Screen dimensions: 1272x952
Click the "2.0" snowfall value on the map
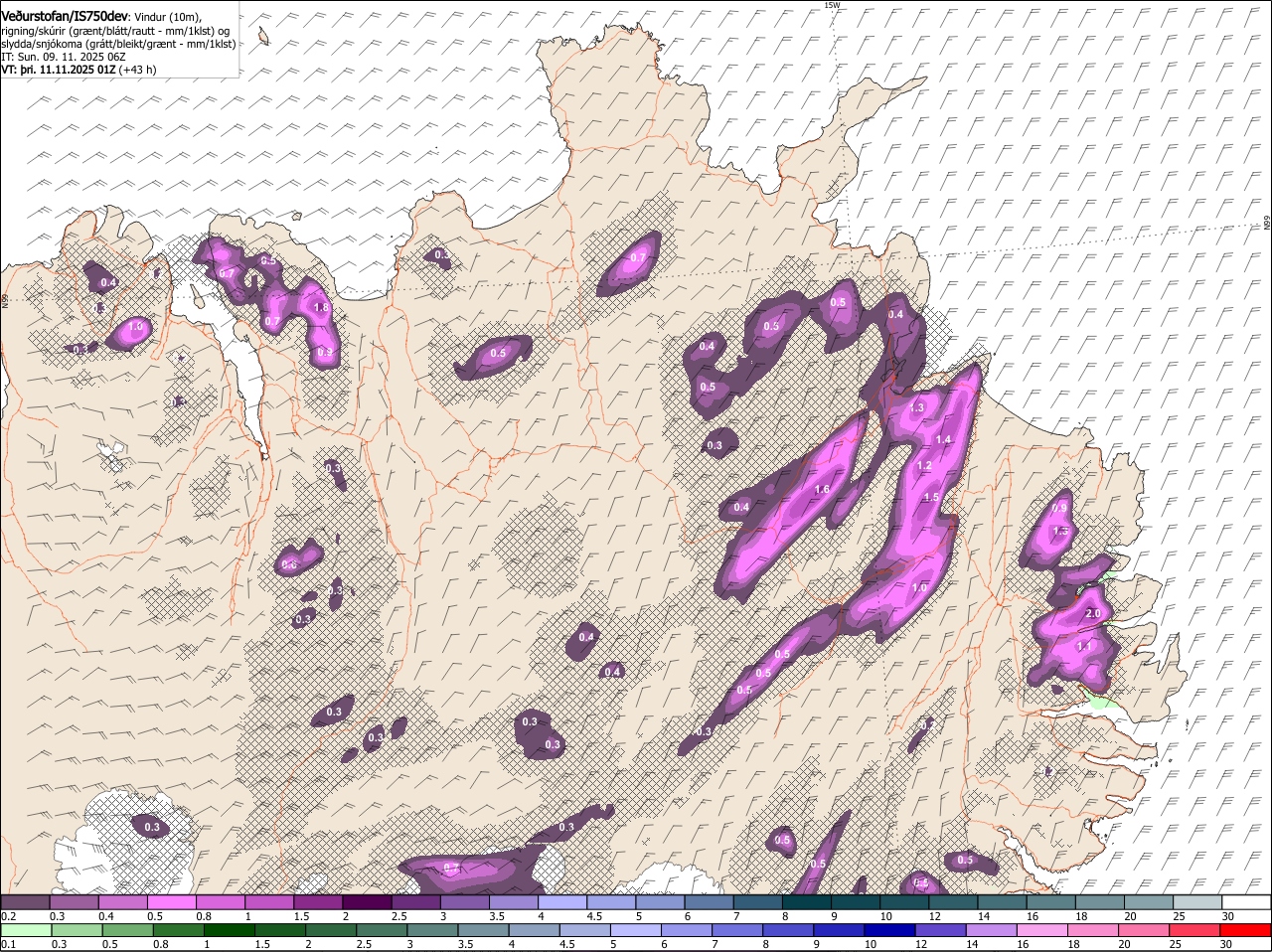(1093, 614)
